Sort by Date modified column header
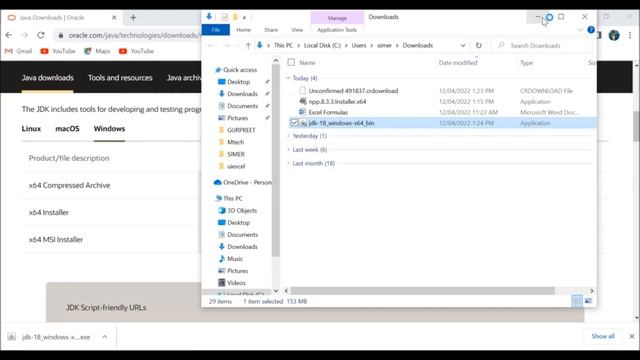 pyautogui.click(x=458, y=62)
